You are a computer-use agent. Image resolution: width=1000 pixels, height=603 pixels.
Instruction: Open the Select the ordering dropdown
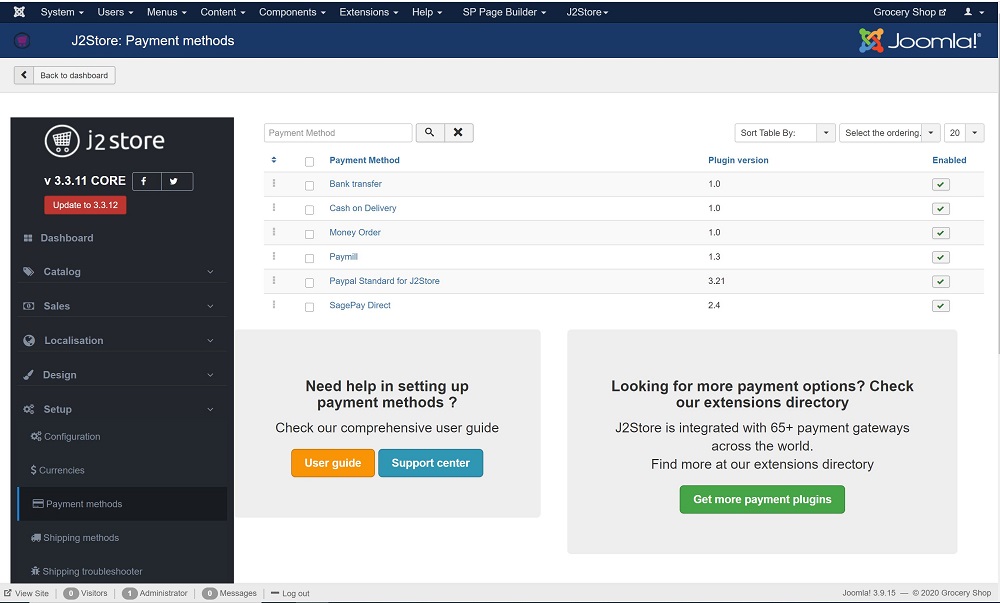point(890,133)
